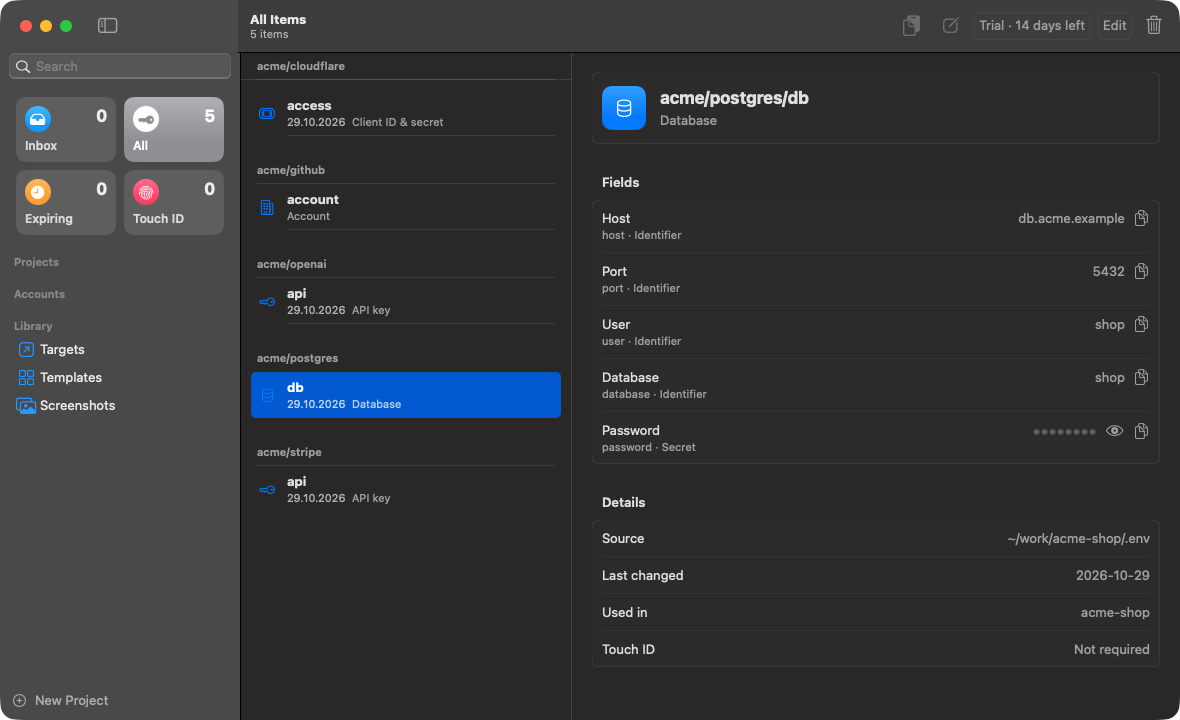Select the All items tile
The image size is (1180, 720).
pos(174,129)
